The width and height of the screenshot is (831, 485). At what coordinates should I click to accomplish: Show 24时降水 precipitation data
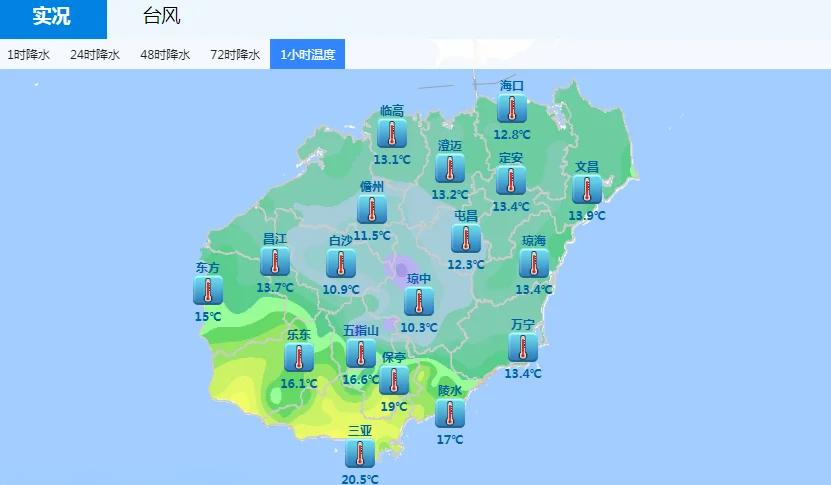pyautogui.click(x=95, y=55)
